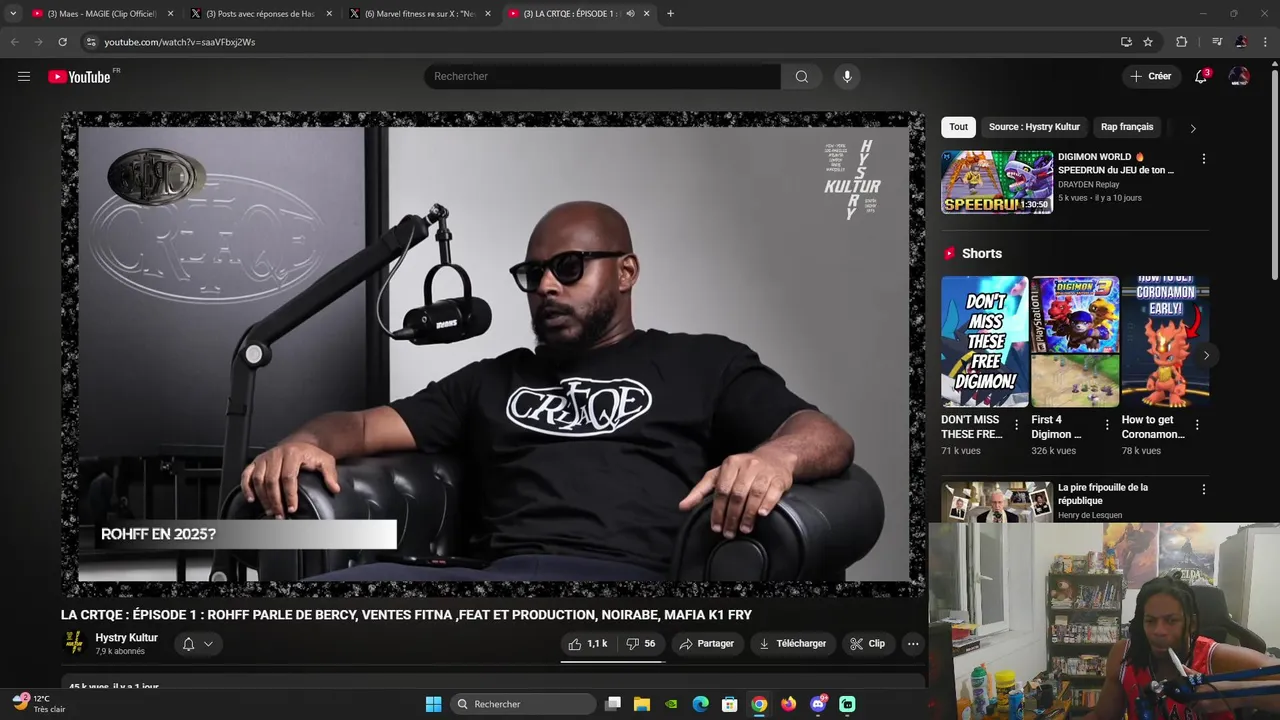Open options for La pire fripouille video
This screenshot has height=720, width=1280.
pyautogui.click(x=1204, y=490)
